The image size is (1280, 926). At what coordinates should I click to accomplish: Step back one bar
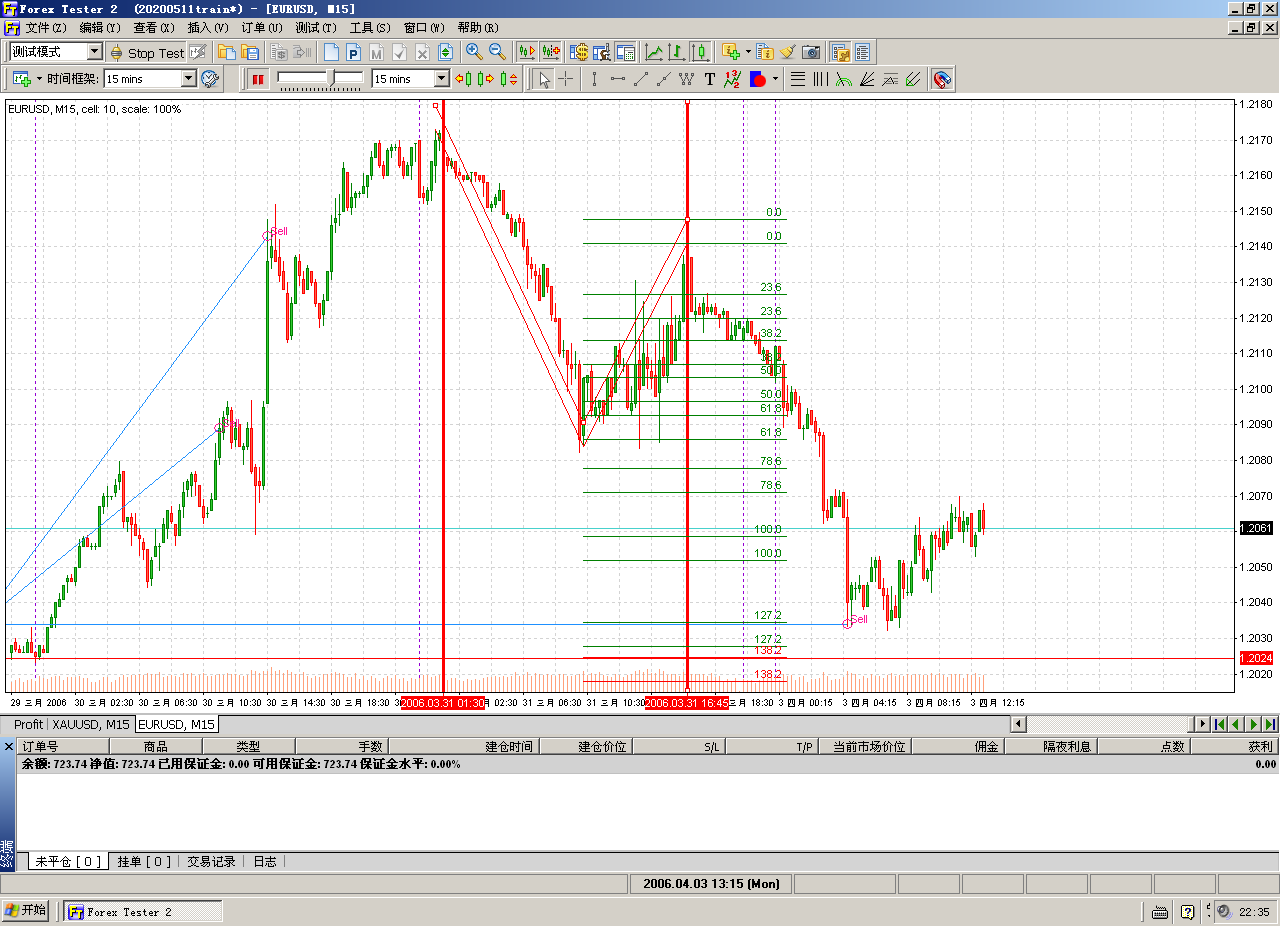pos(463,79)
